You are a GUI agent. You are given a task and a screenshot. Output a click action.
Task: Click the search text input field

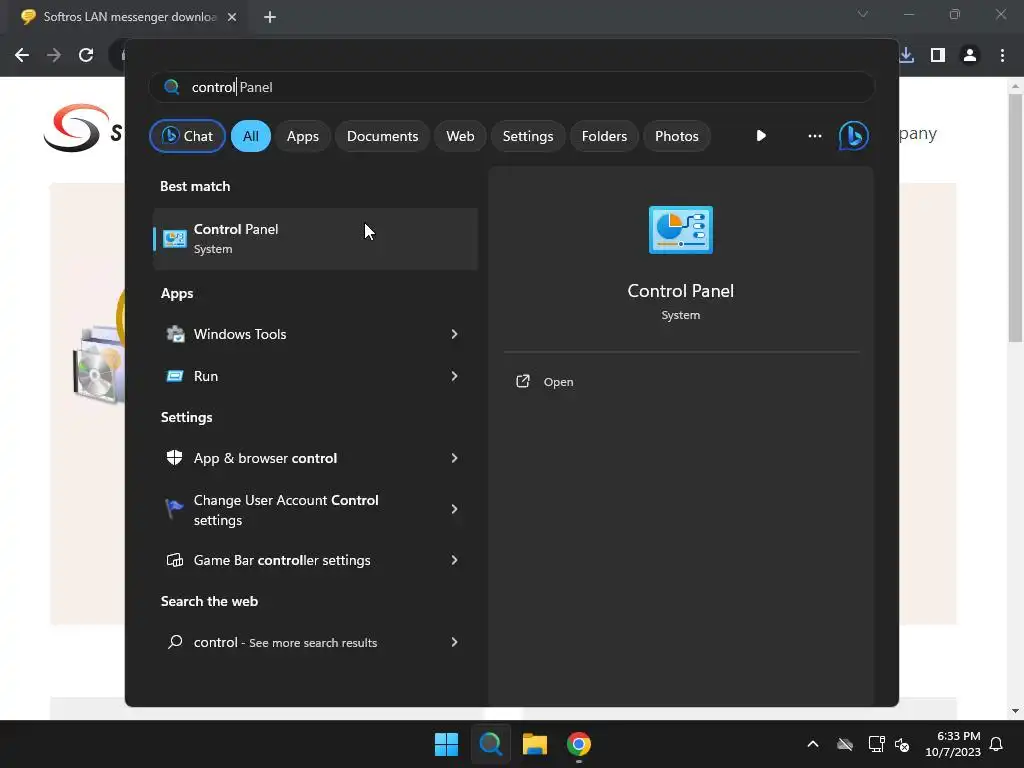[512, 87]
